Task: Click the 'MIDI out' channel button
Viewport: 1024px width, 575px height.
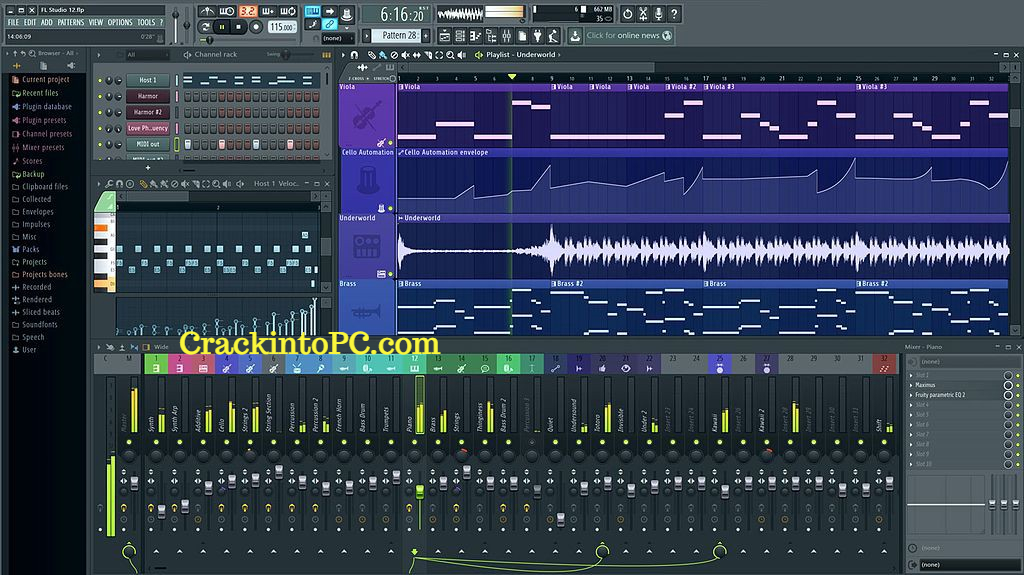Action: coord(148,144)
